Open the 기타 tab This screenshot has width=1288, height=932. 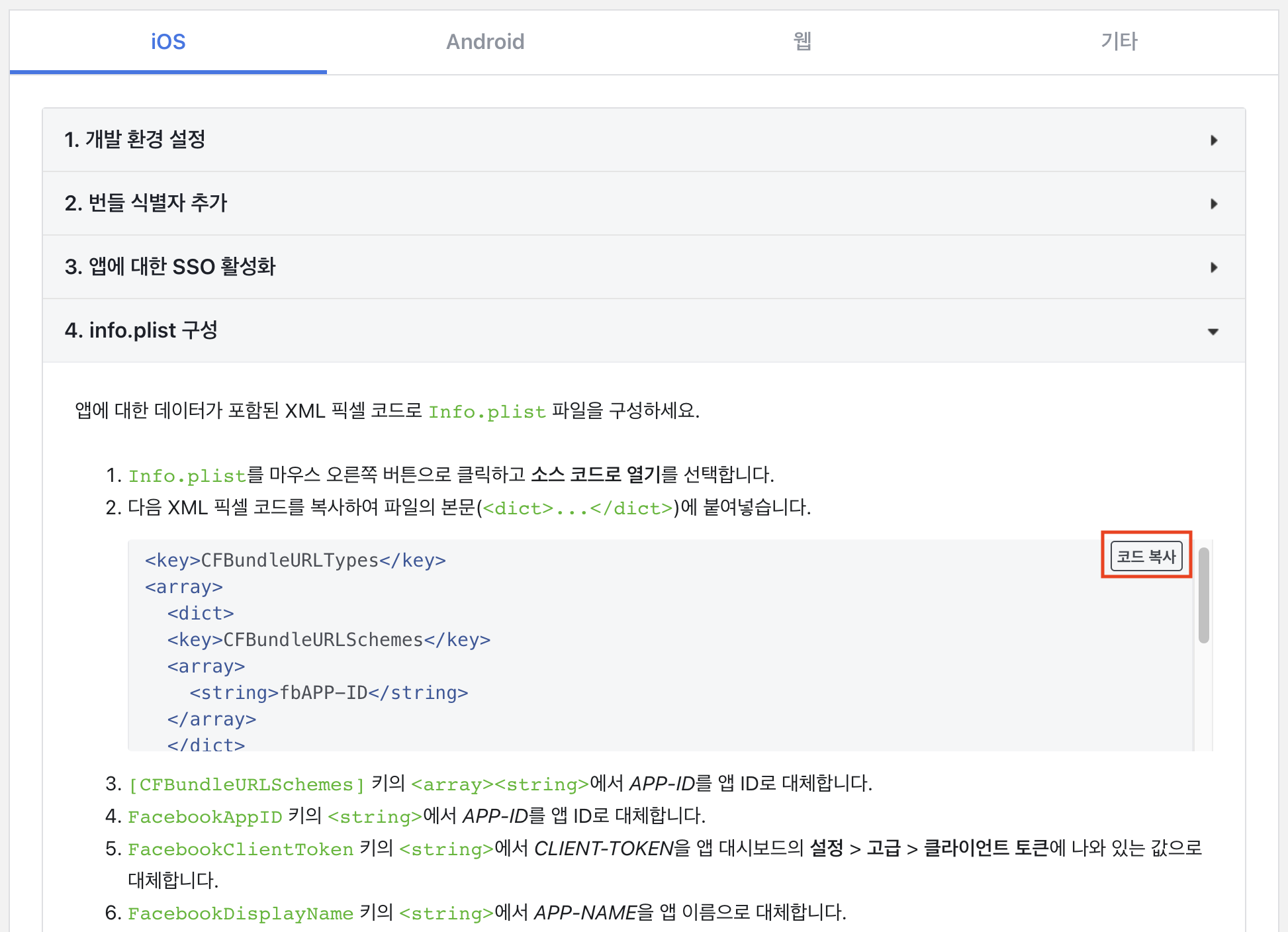pyautogui.click(x=1119, y=42)
